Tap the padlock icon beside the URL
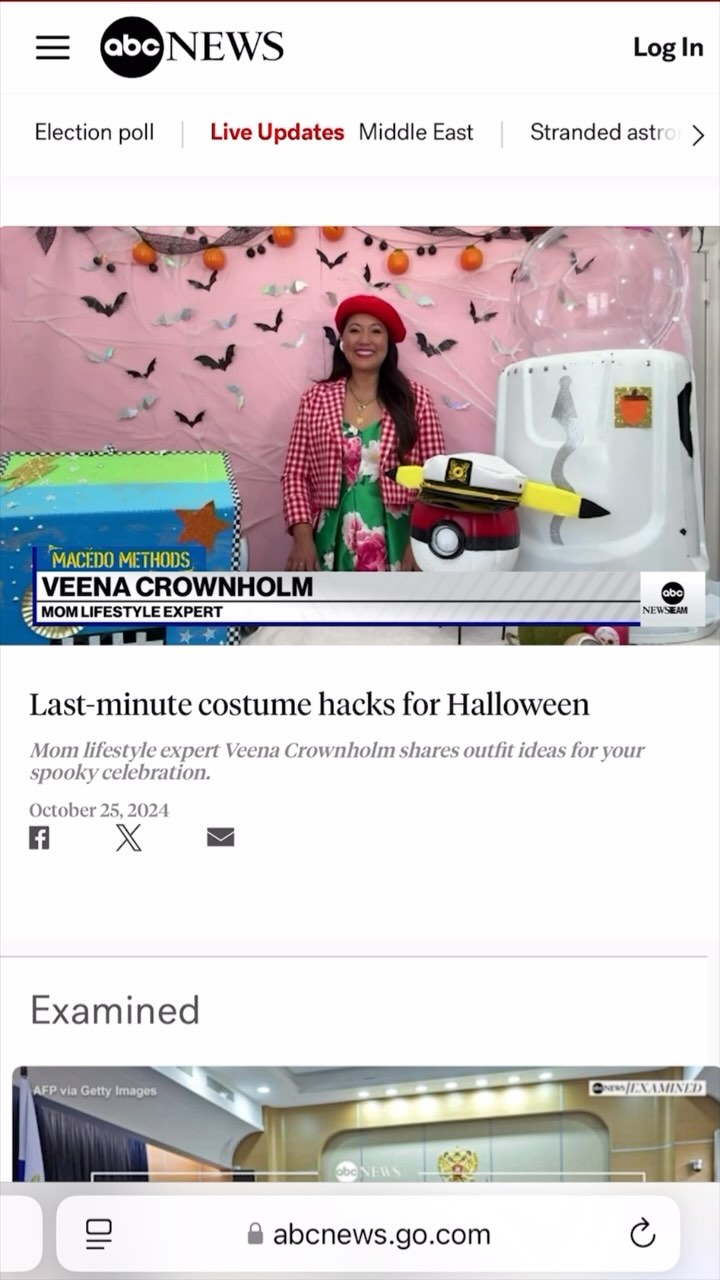720x1280 pixels. [x=255, y=1234]
